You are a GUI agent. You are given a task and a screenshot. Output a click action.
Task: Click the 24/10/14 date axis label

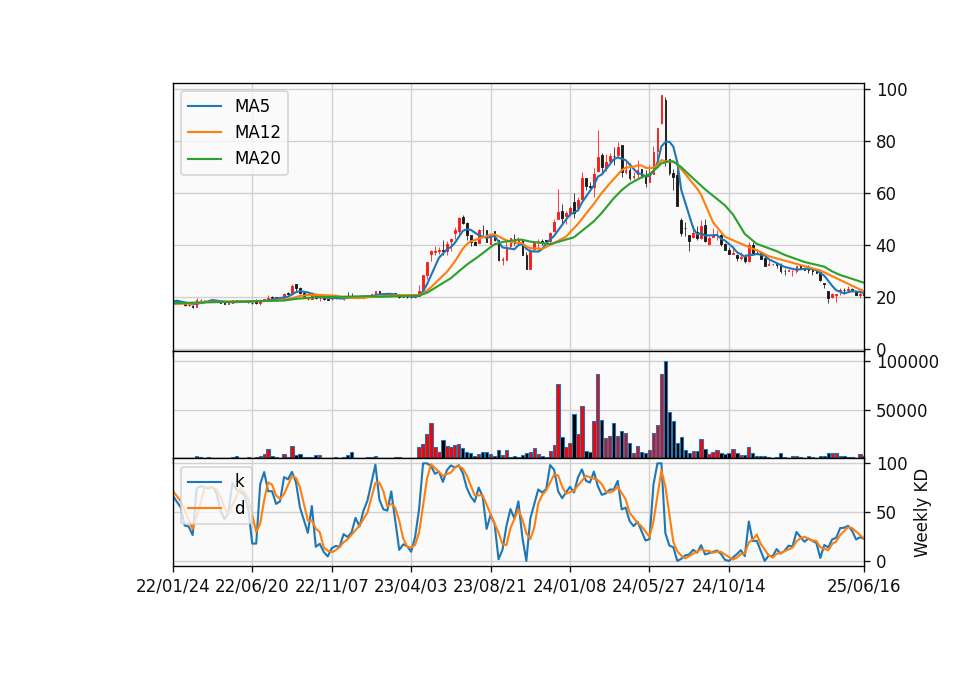[729, 586]
